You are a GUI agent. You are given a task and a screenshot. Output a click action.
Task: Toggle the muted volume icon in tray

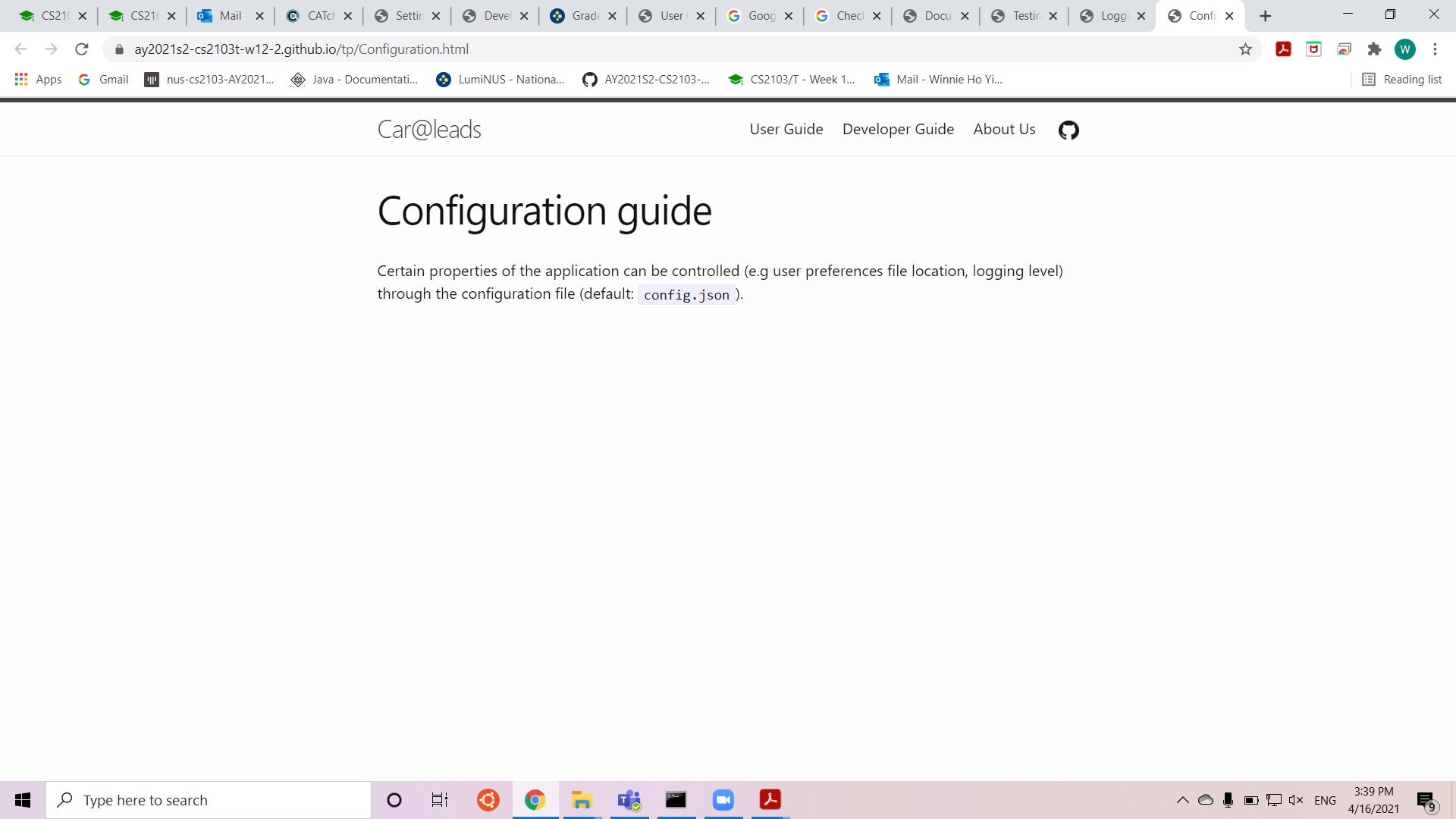pyautogui.click(x=1296, y=800)
